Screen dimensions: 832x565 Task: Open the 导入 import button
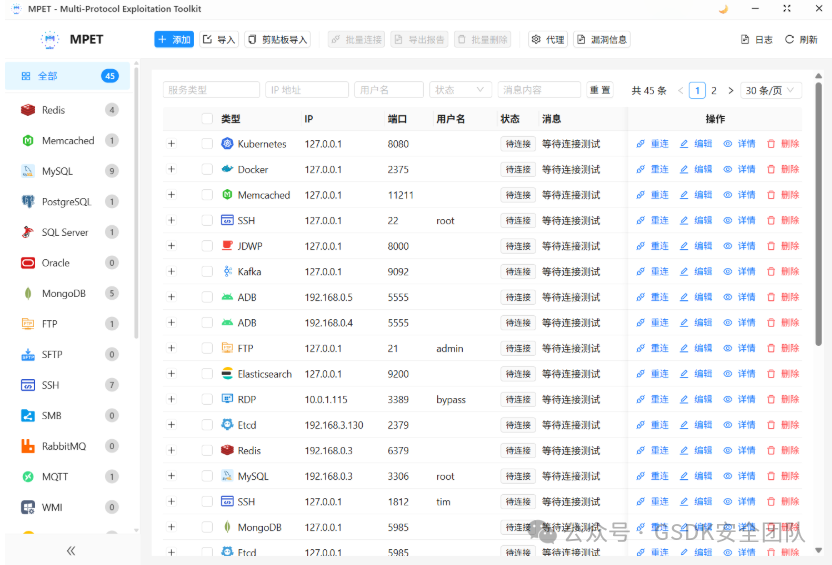(219, 39)
